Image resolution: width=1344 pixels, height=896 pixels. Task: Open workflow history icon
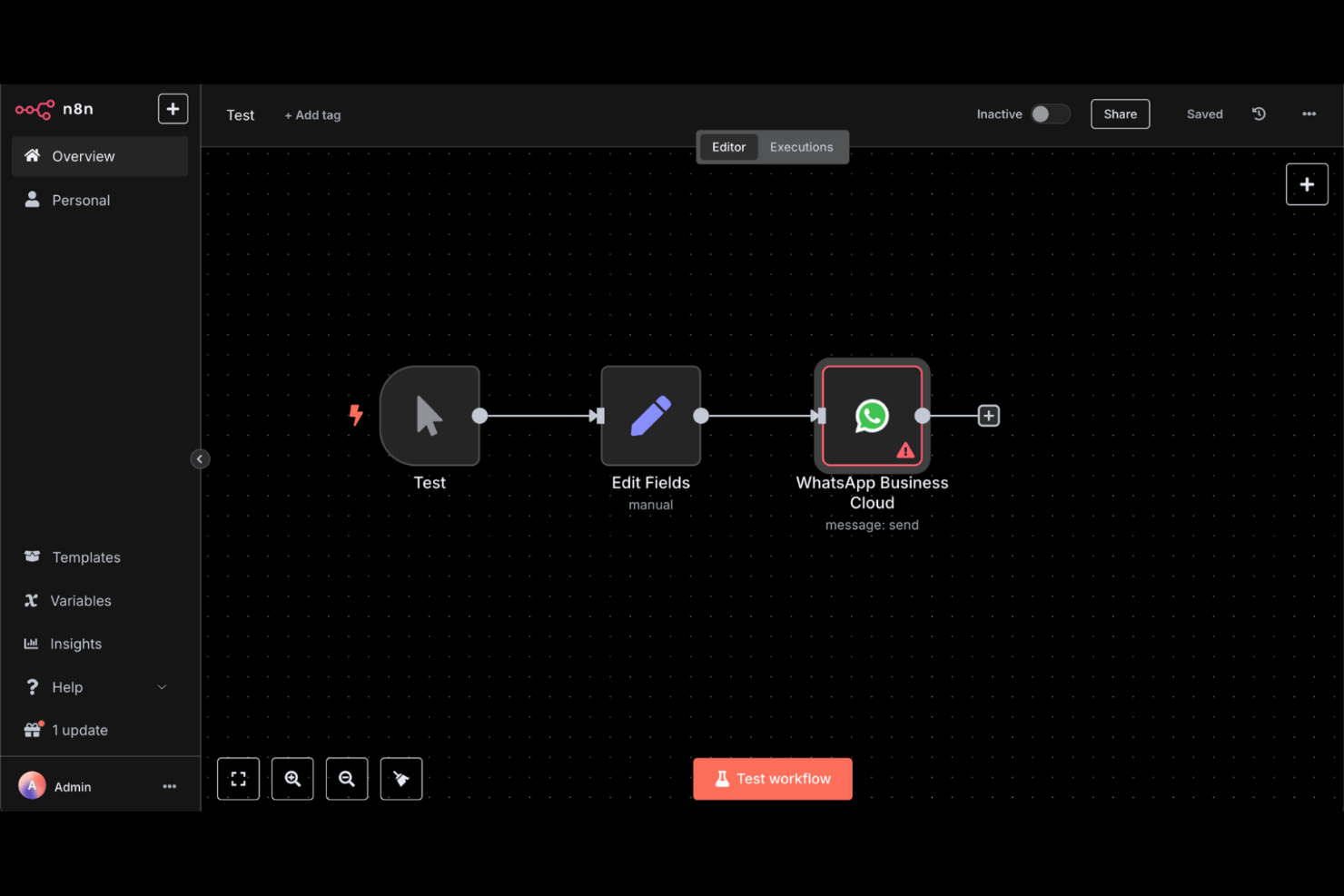point(1259,113)
